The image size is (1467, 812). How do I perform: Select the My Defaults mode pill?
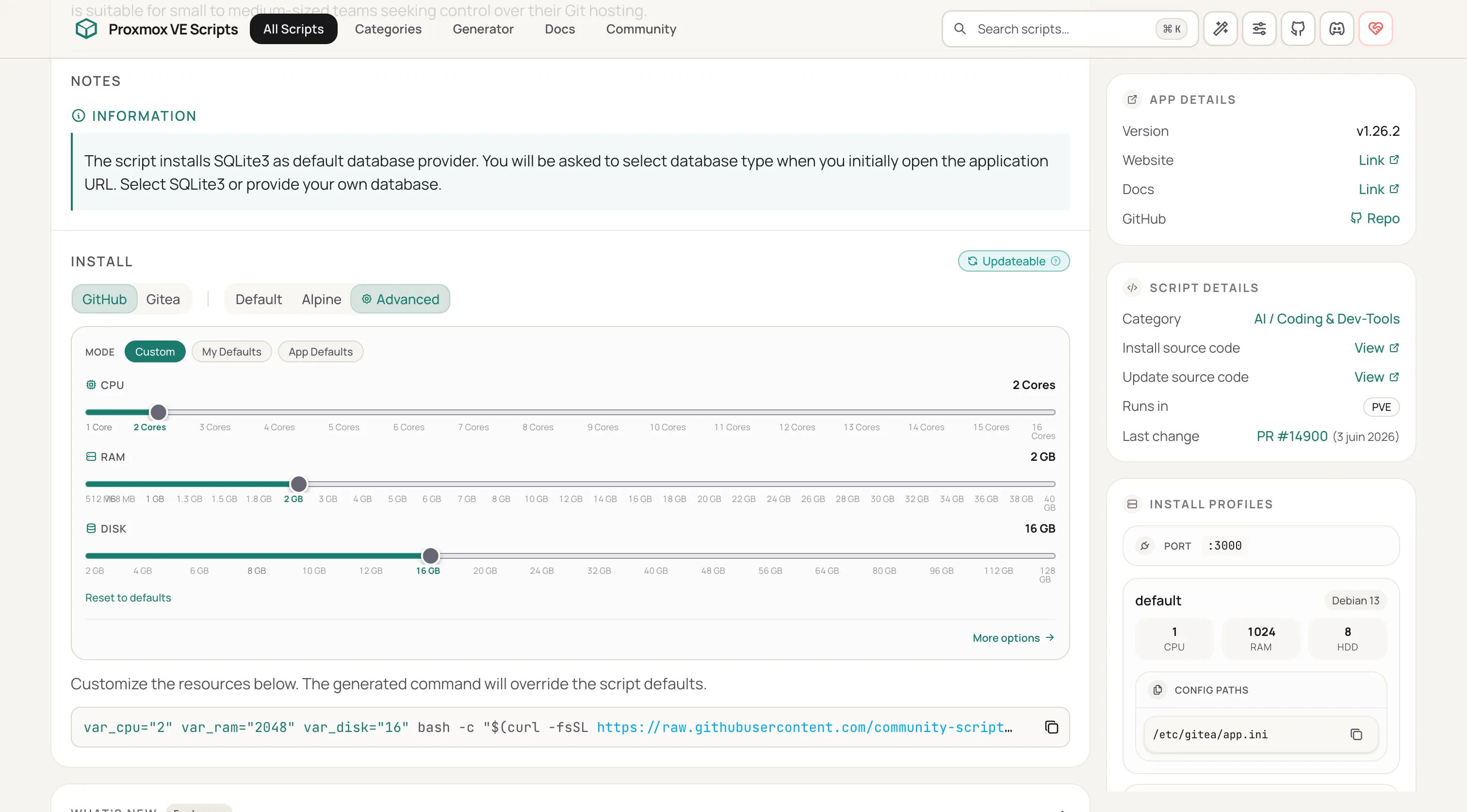(231, 351)
